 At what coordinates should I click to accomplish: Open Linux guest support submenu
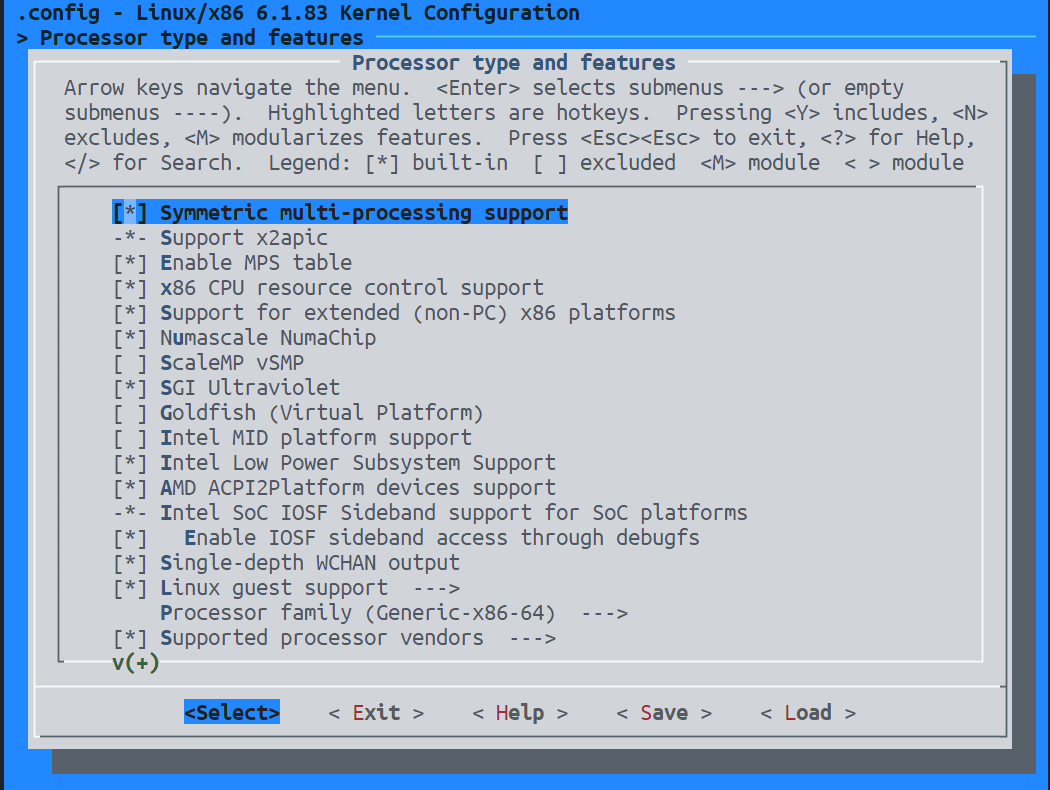(x=310, y=588)
